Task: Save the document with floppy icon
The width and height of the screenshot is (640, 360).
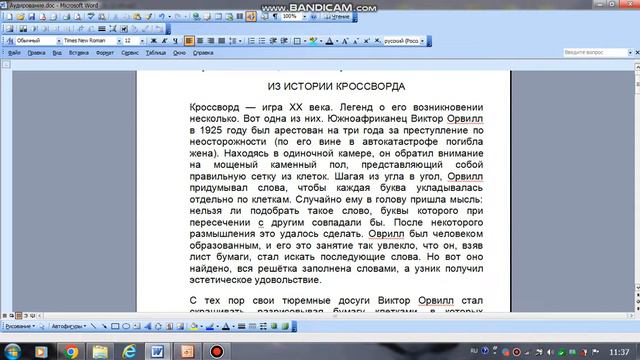Action: pyautogui.click(x=31, y=17)
